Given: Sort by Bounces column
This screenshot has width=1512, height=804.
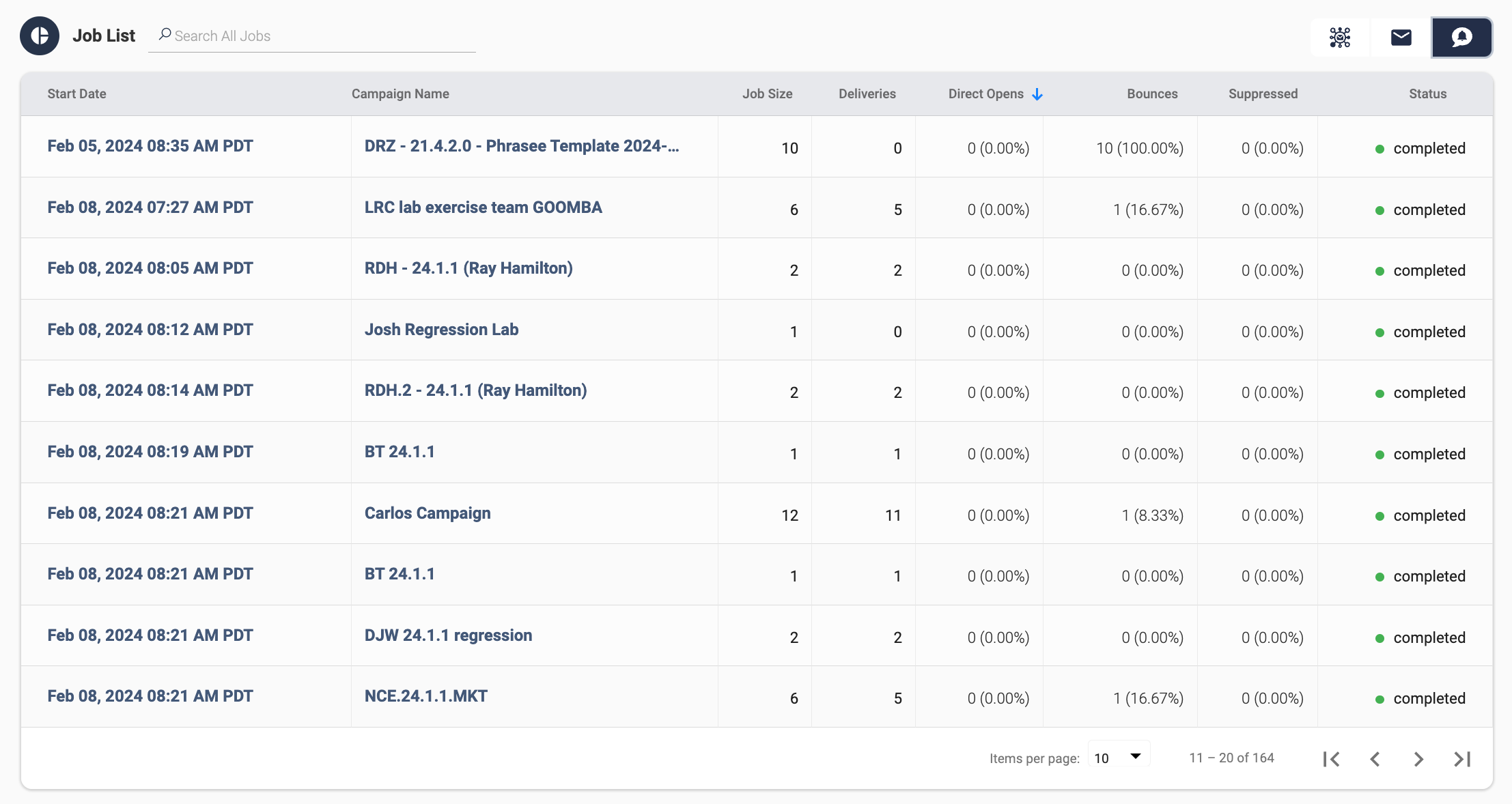Looking at the screenshot, I should coord(1152,94).
